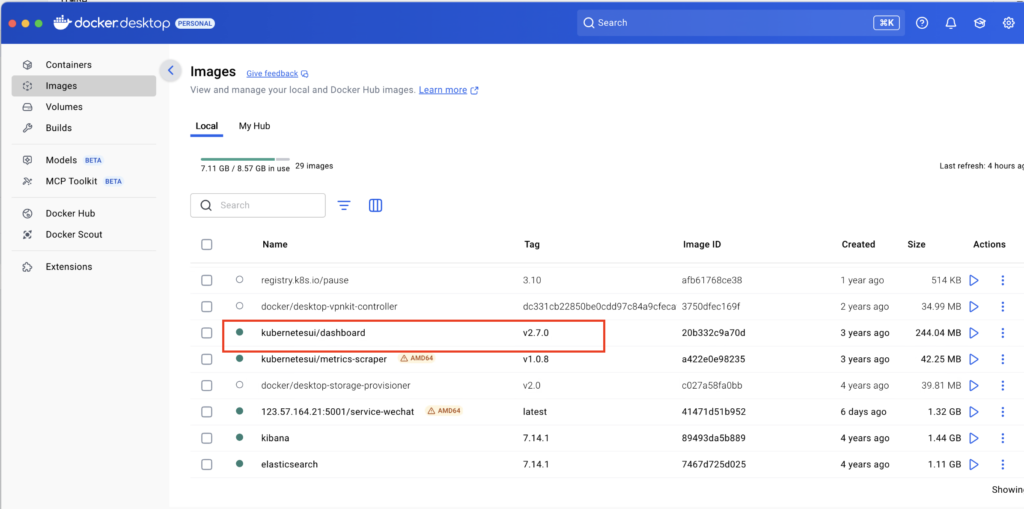Open more actions for kibana
This screenshot has width=1024, height=509.
1002,438
